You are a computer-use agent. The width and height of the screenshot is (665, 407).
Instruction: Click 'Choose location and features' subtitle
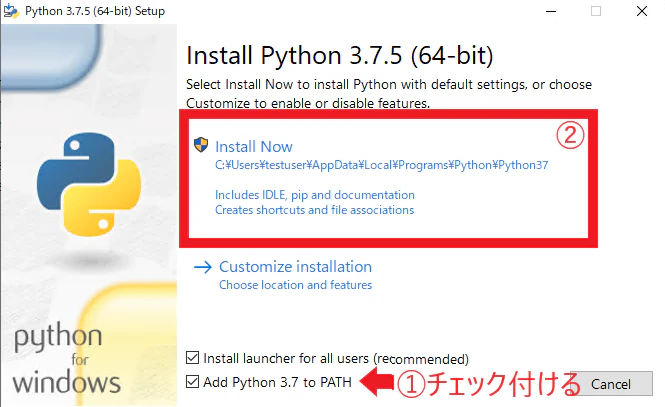[x=295, y=285]
